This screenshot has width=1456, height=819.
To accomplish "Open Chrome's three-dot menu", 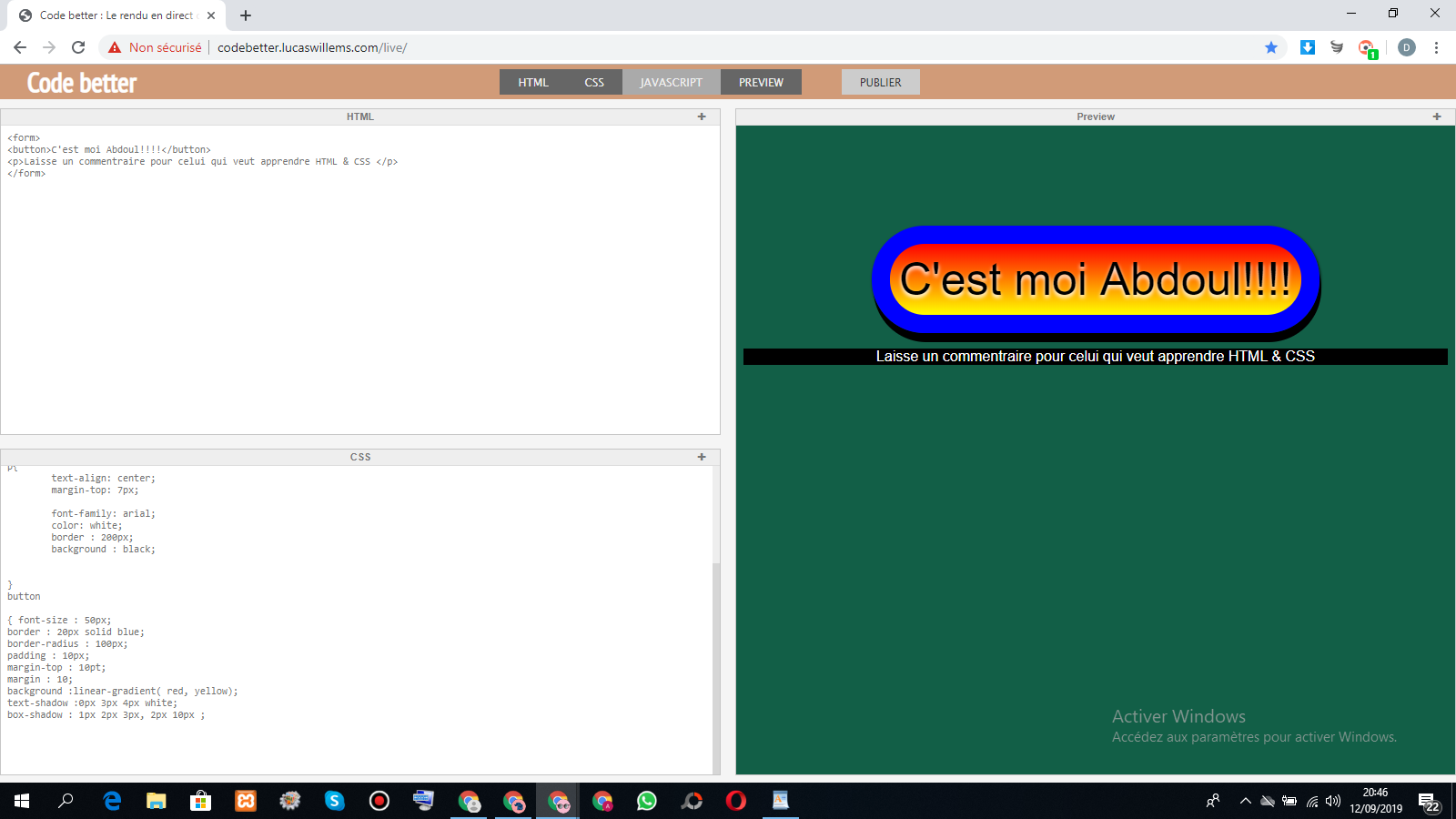I will point(1437,47).
